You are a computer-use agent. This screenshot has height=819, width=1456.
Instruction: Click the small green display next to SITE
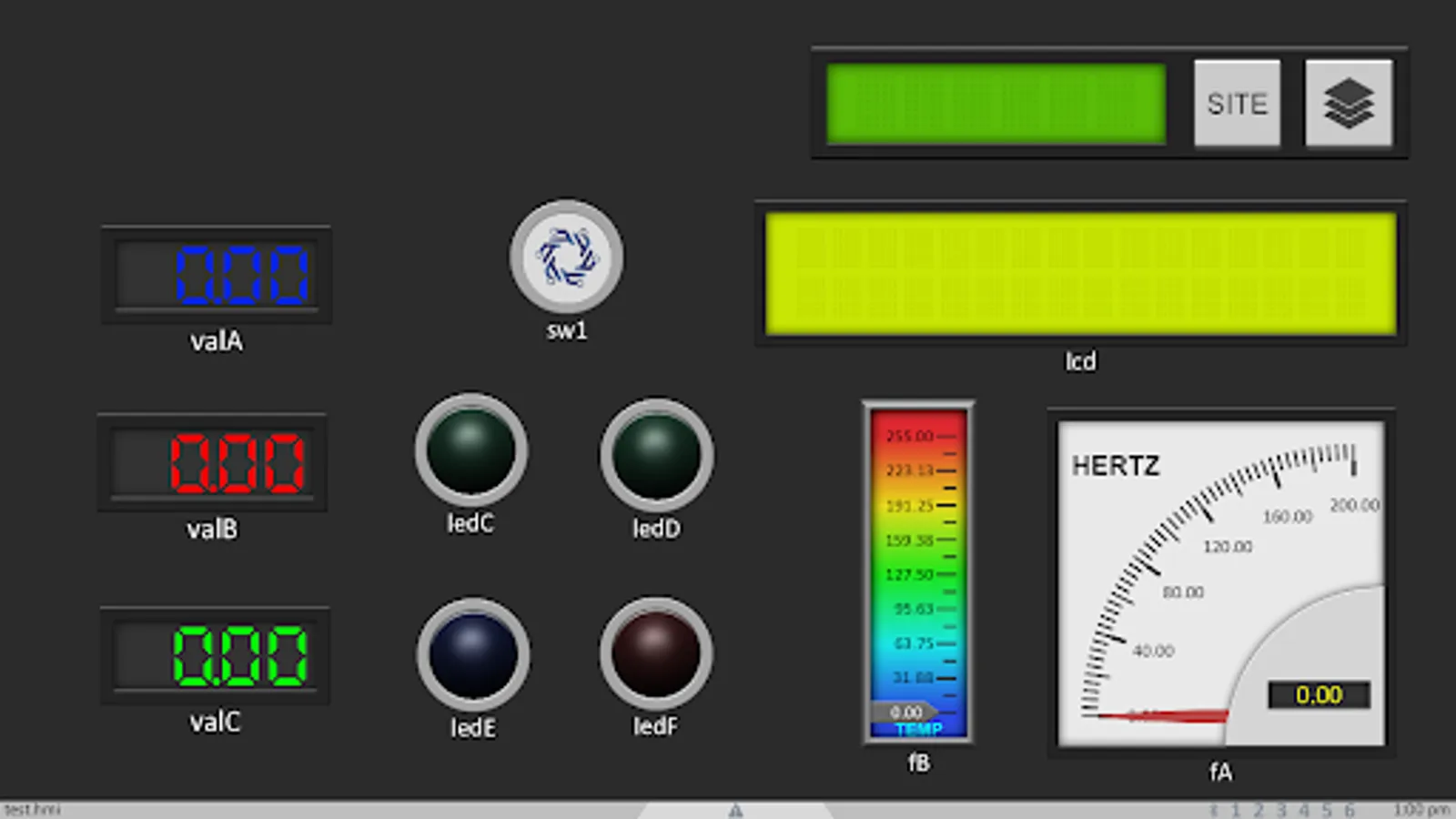click(996, 104)
